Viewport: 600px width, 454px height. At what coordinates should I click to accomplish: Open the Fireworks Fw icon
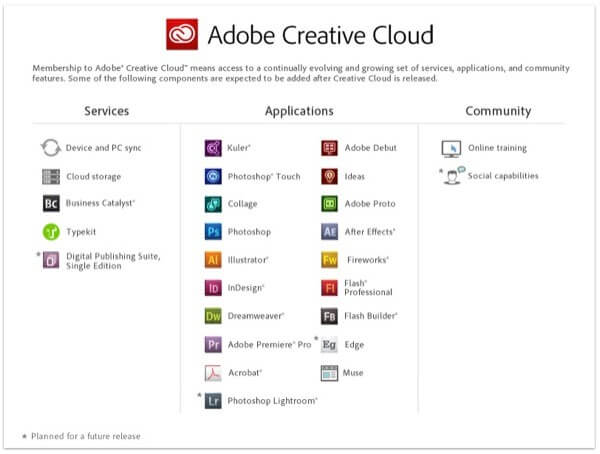pyautogui.click(x=329, y=260)
